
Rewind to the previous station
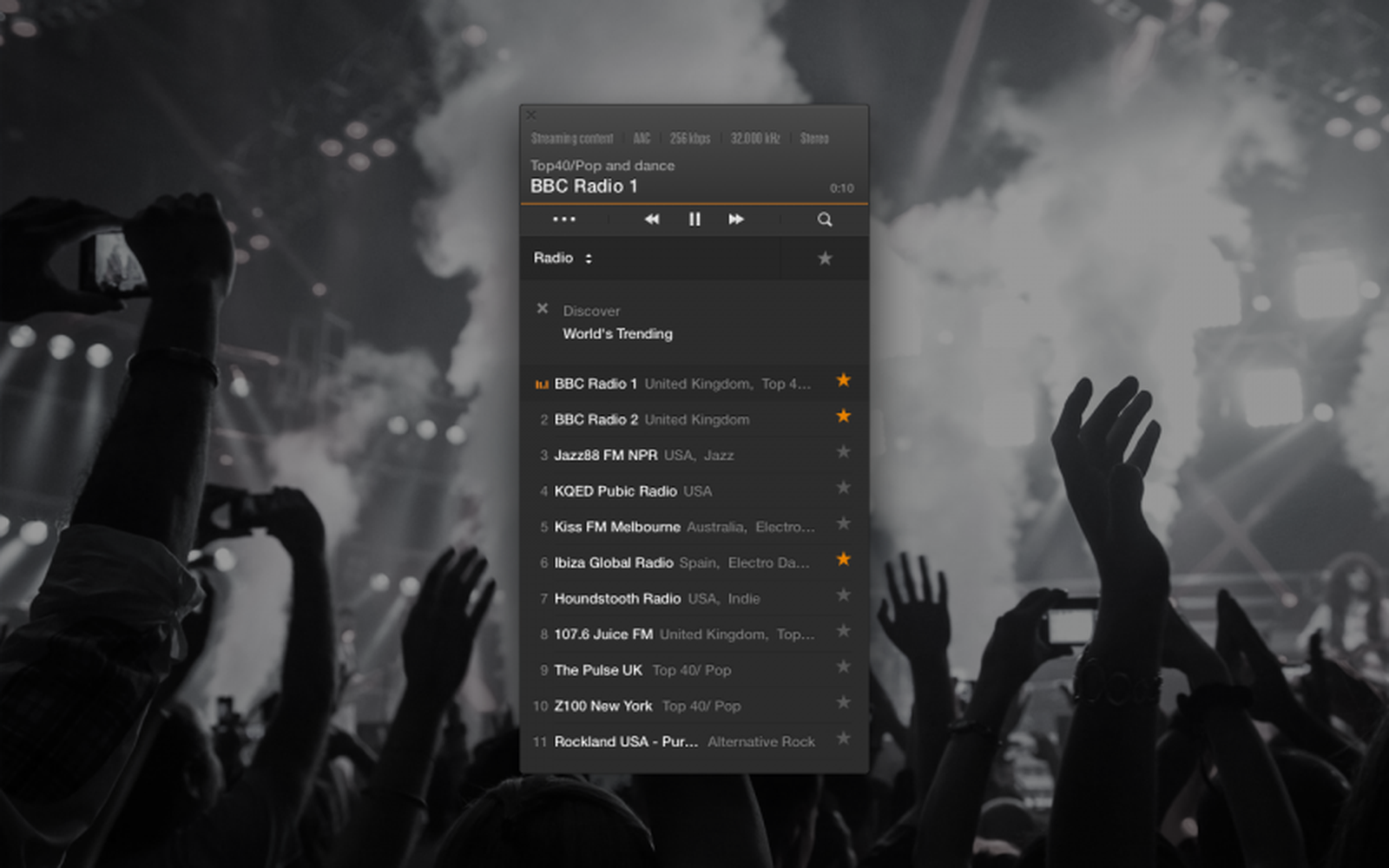pyautogui.click(x=651, y=220)
